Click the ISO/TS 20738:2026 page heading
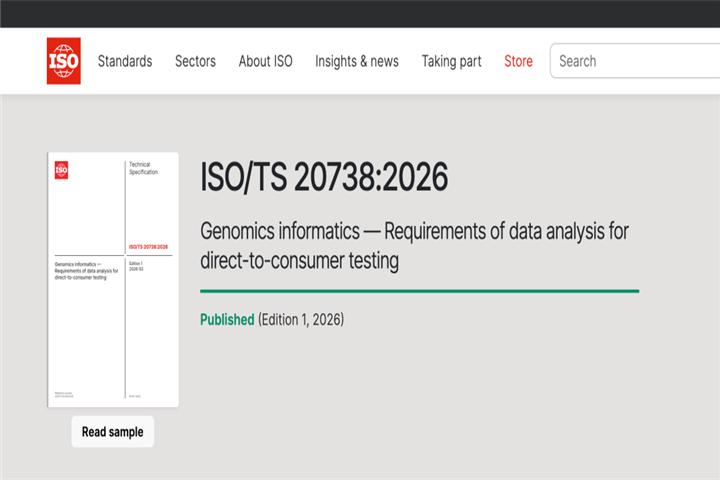720x480 pixels. coord(324,177)
